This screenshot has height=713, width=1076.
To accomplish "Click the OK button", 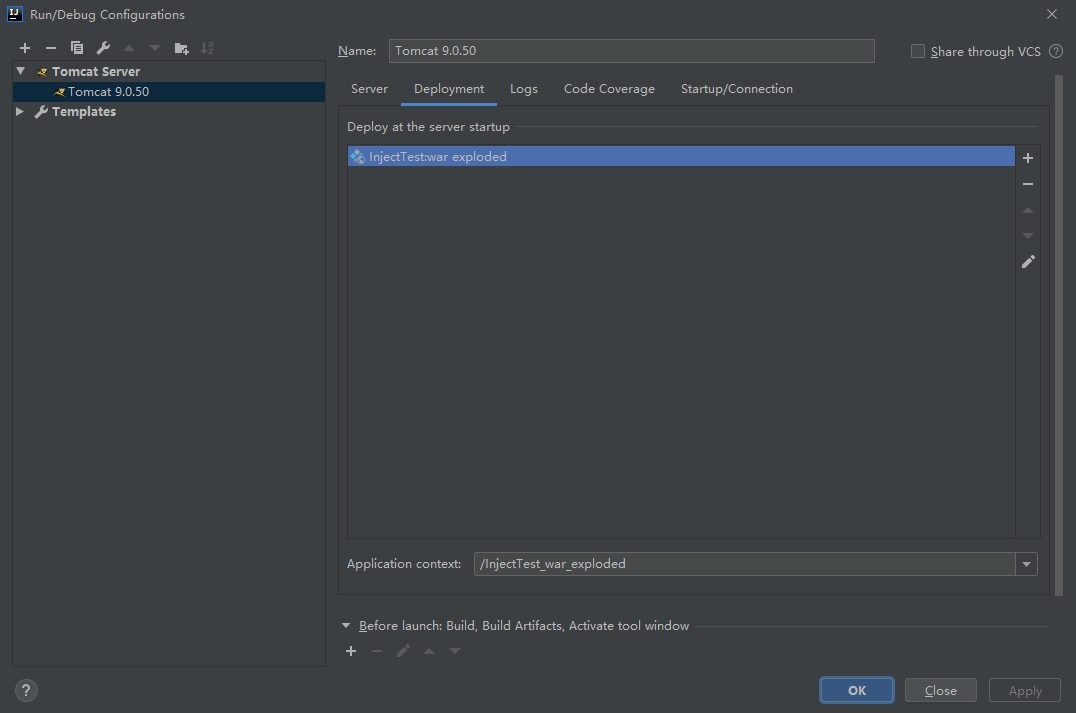I will [x=857, y=690].
